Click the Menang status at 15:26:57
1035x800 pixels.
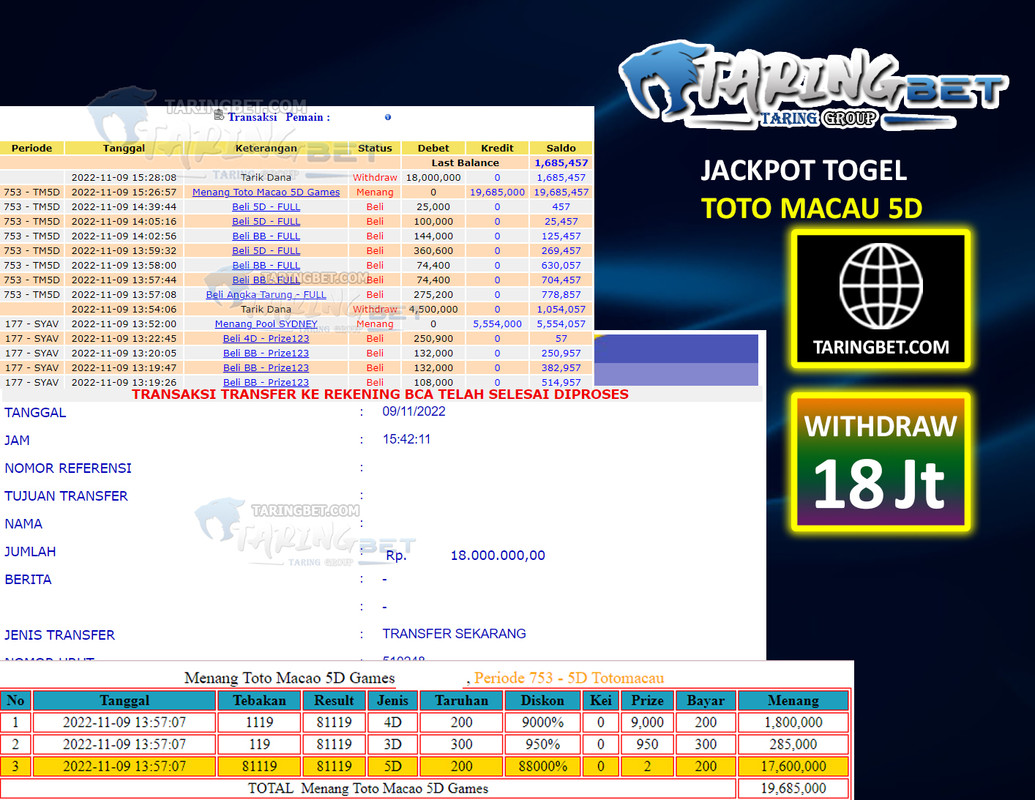(375, 192)
